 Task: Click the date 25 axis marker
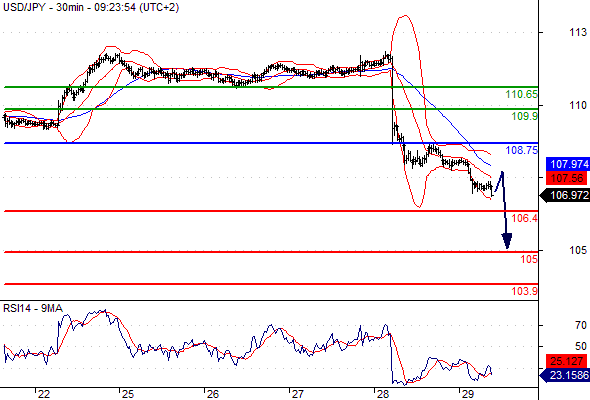pos(128,394)
